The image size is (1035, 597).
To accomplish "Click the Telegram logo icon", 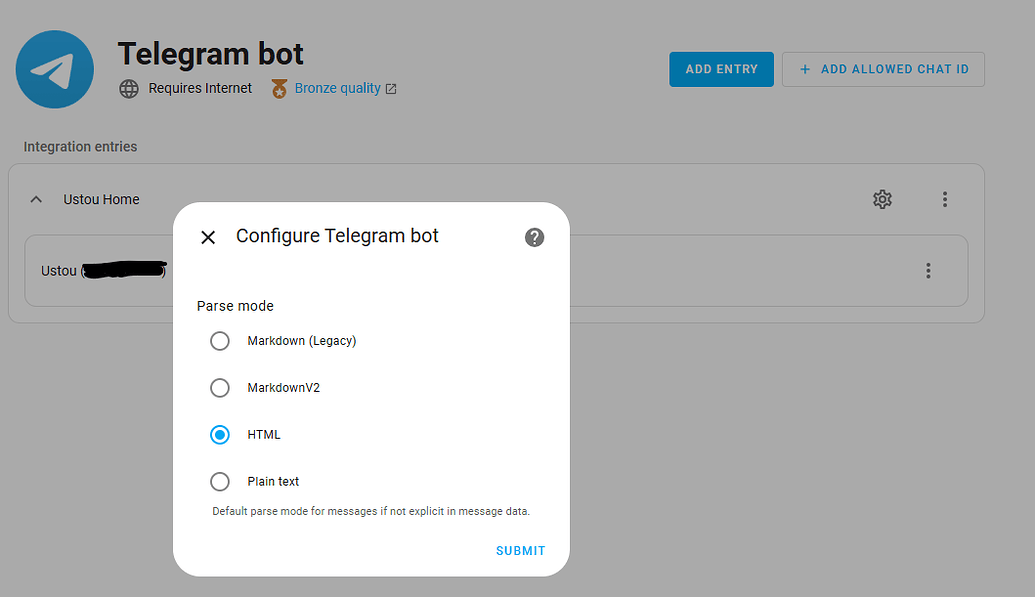I will (x=54, y=69).
